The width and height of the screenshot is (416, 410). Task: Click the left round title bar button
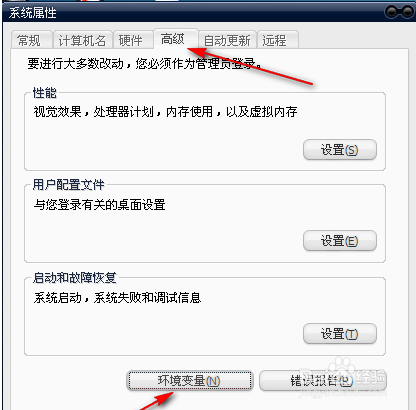click(x=391, y=12)
